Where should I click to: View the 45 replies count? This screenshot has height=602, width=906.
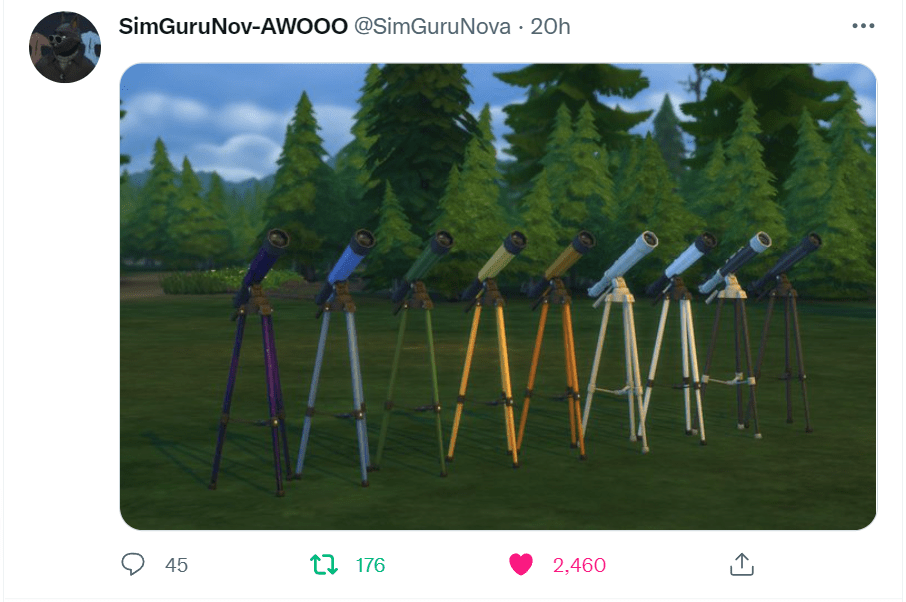[x=176, y=565]
